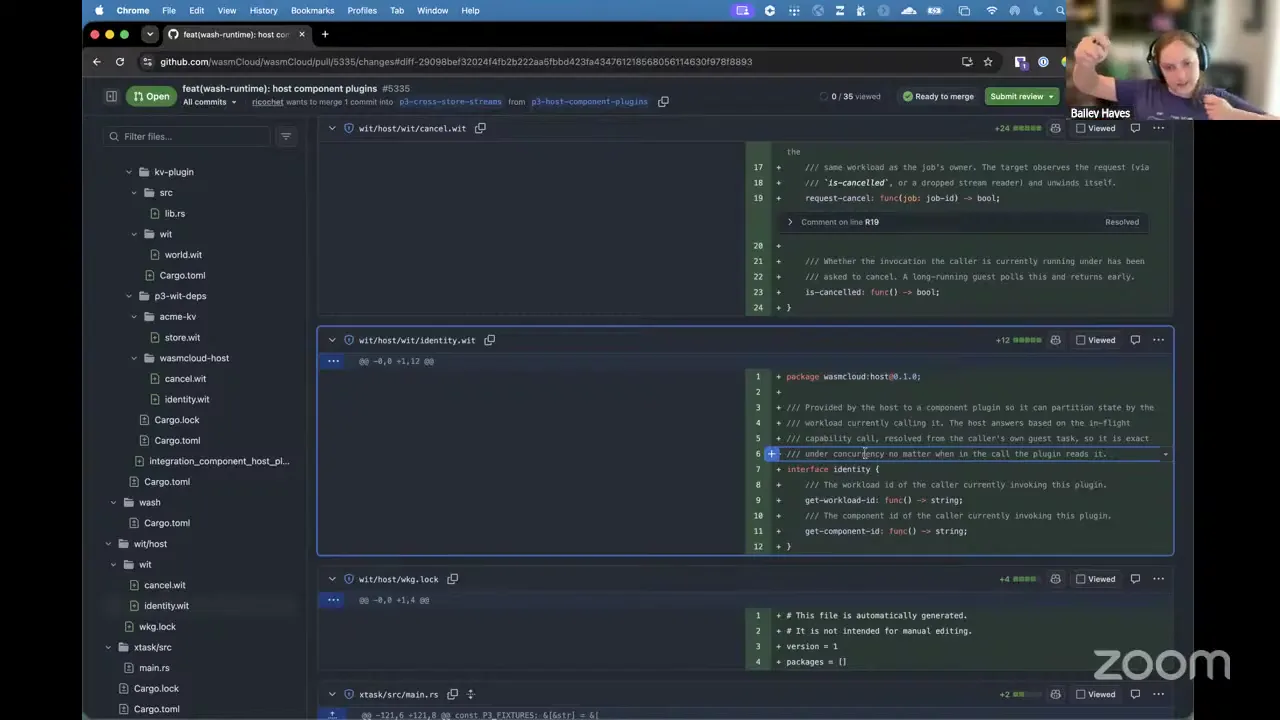Open identity.wit under wasmcloud-host in tree
This screenshot has height=720, width=1280.
point(187,399)
